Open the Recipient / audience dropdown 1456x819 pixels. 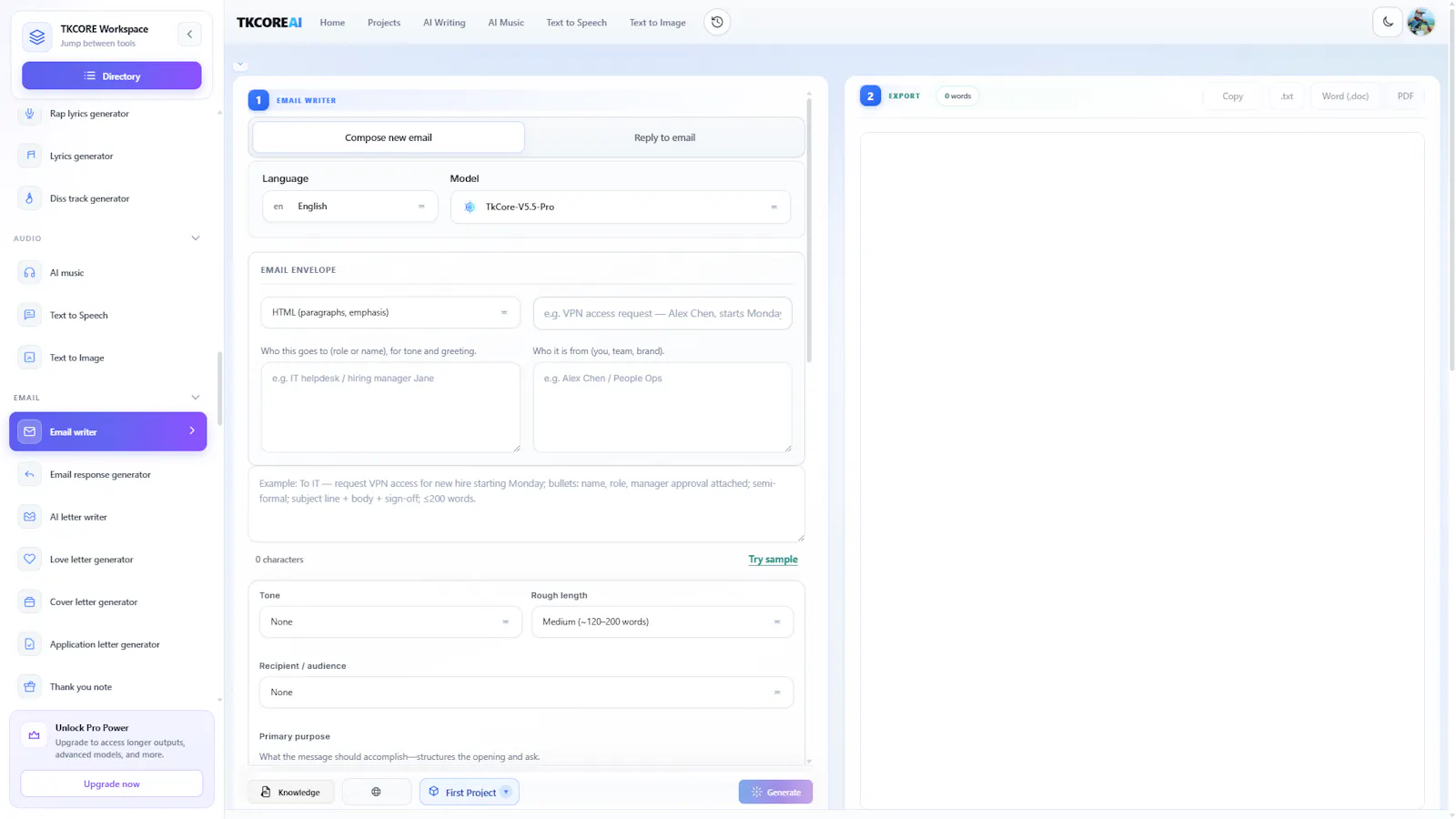pyautogui.click(x=526, y=693)
